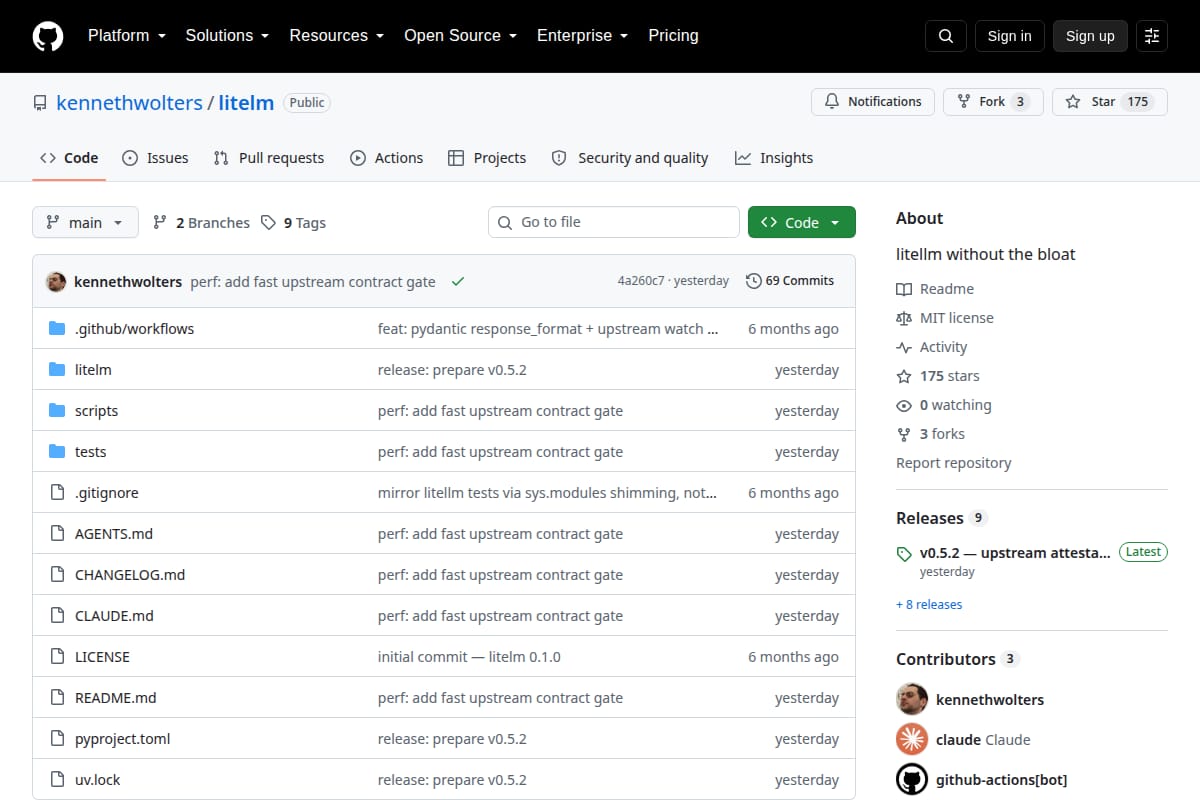Switch to the Pull requests tab
Viewport: 1200px width, 800px height.
(269, 158)
